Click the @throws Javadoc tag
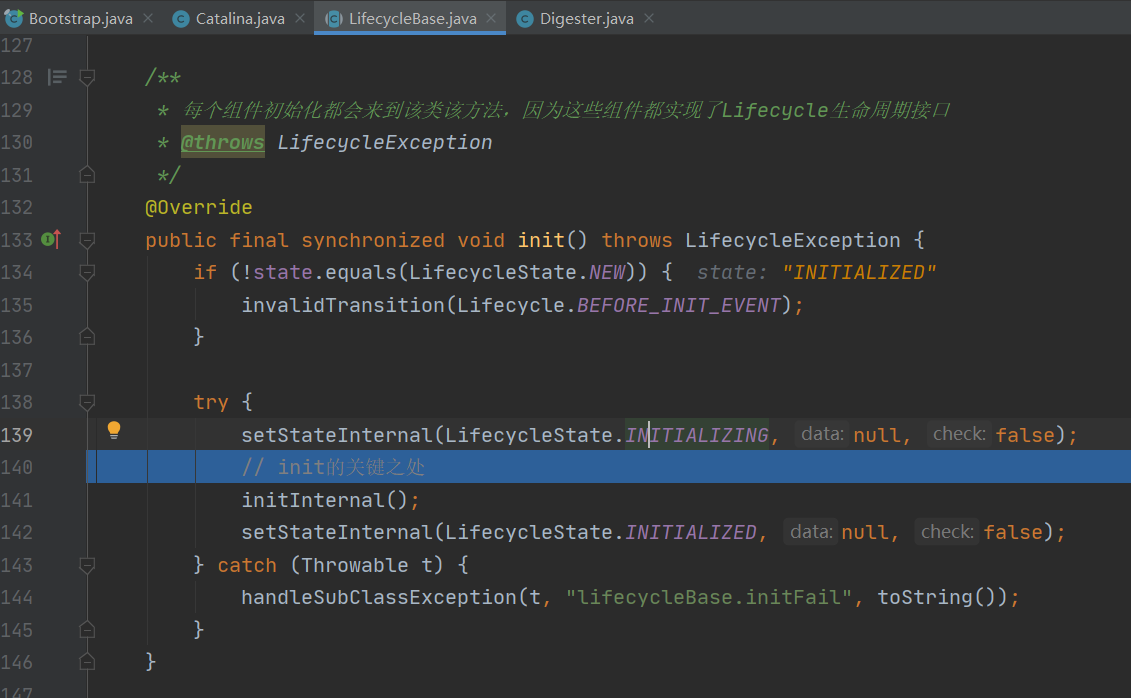Screen dimensions: 1131x698 tap(223, 142)
